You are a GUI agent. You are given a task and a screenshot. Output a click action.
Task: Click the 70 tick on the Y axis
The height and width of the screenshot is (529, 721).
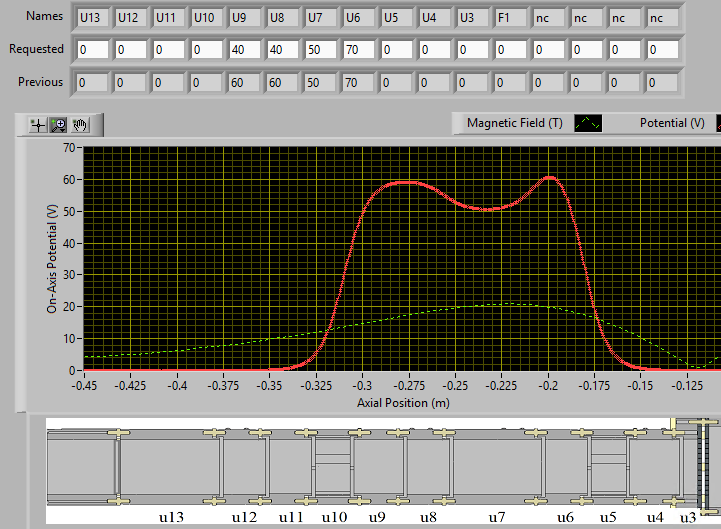coord(69,148)
